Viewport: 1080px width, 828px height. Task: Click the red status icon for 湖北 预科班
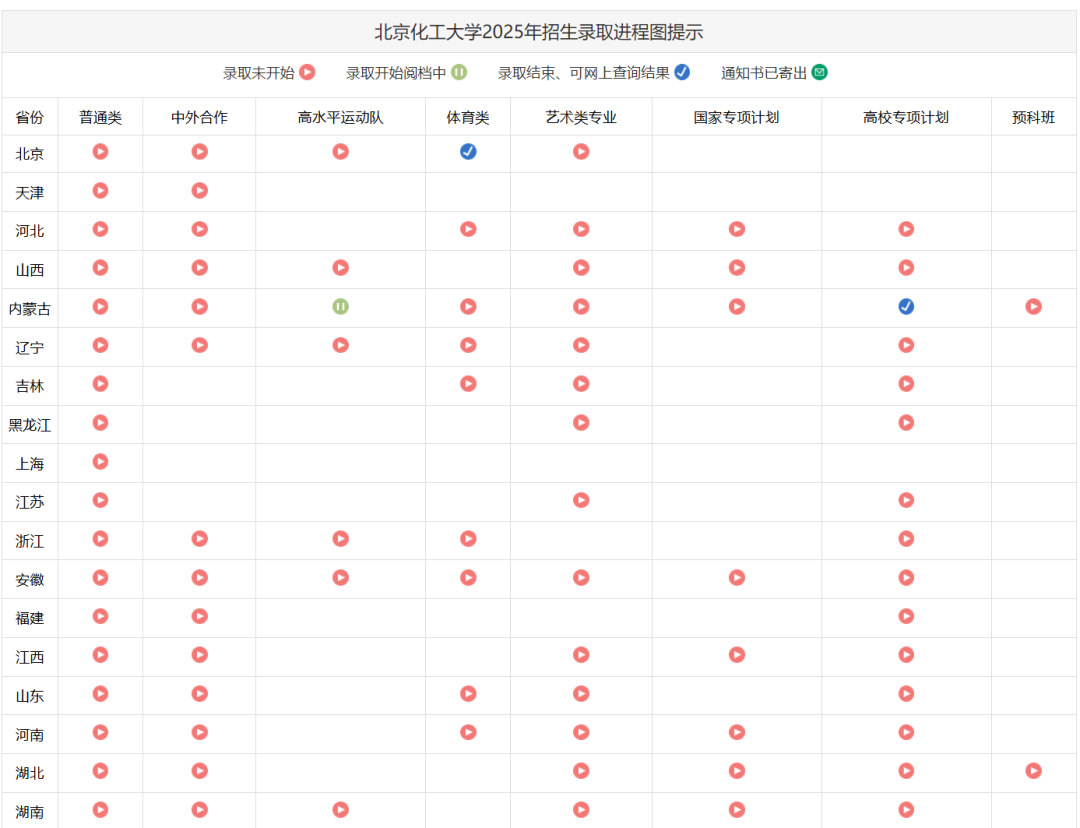point(1033,771)
